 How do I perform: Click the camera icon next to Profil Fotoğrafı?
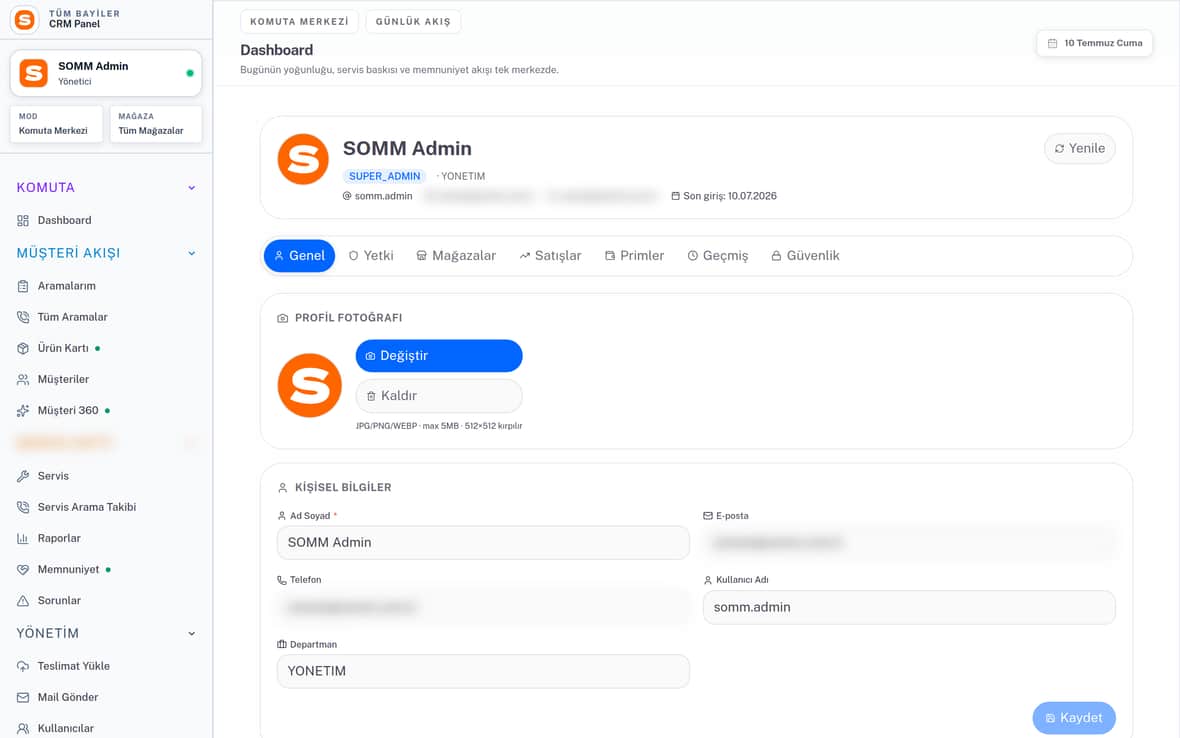(x=282, y=318)
